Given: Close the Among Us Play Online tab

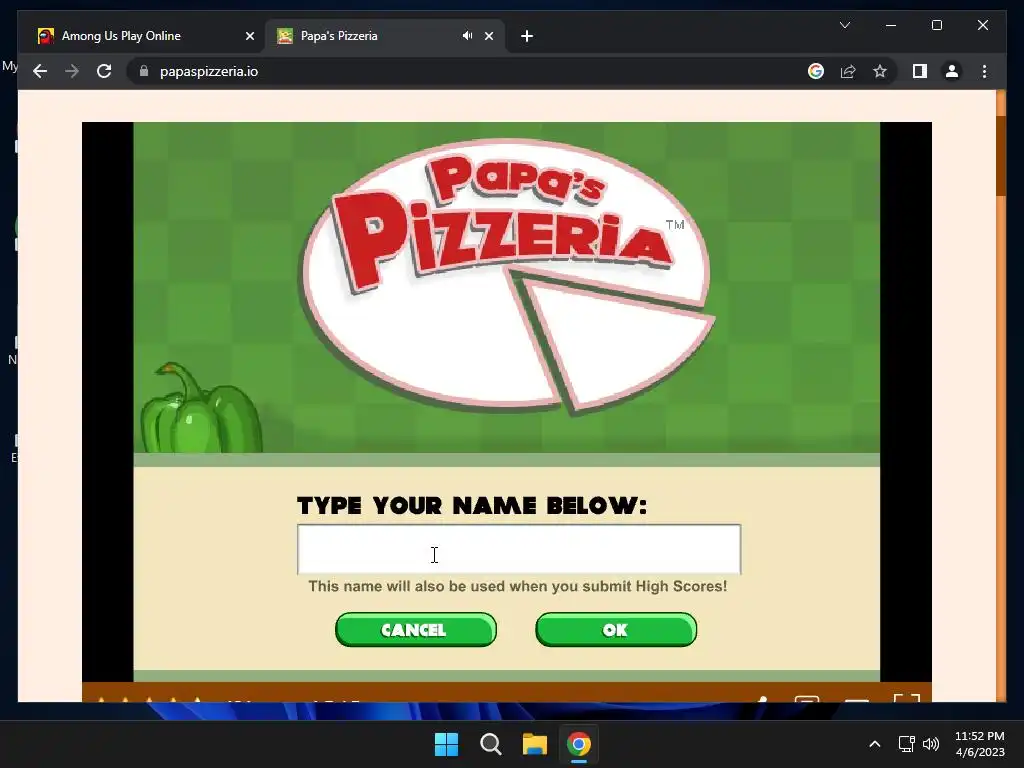Looking at the screenshot, I should point(249,36).
